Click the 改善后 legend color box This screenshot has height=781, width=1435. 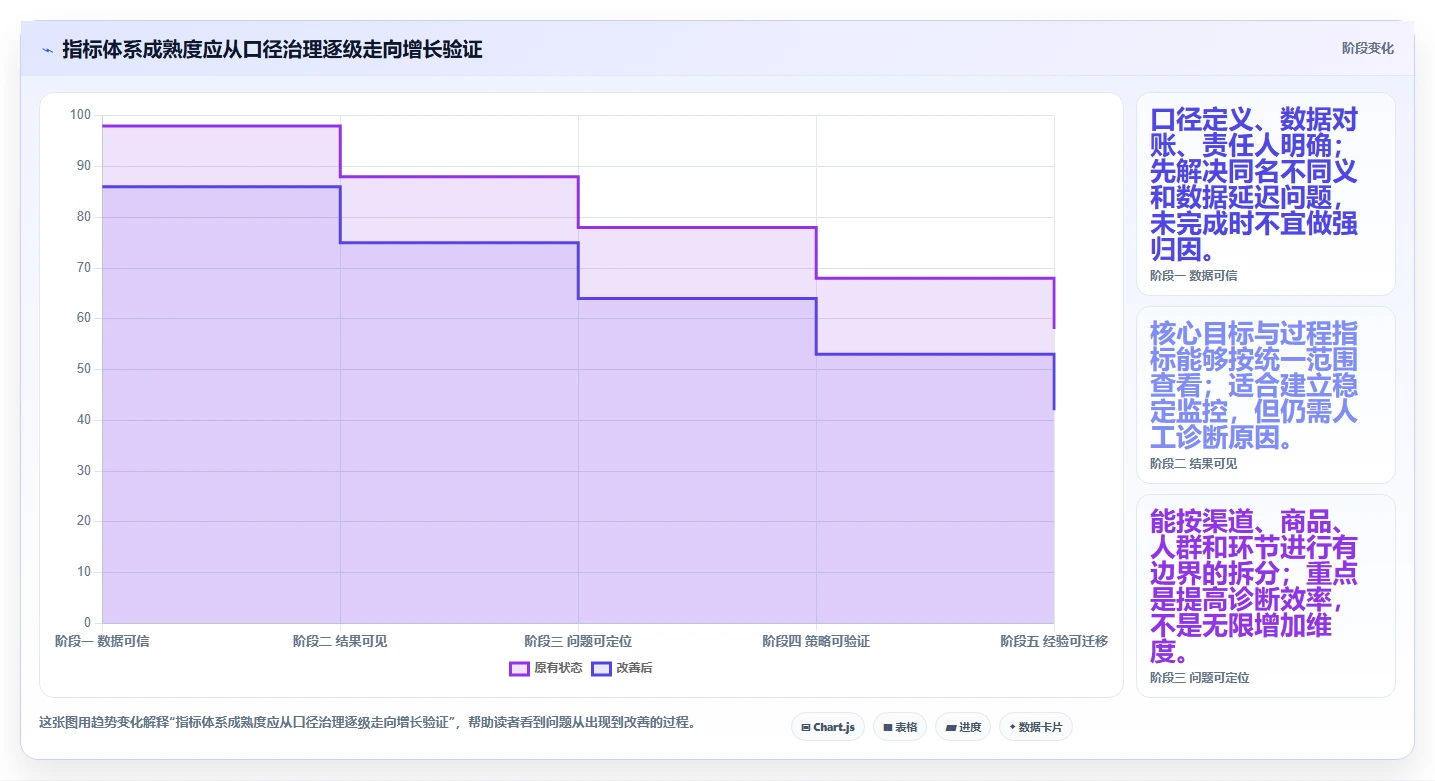click(x=601, y=668)
